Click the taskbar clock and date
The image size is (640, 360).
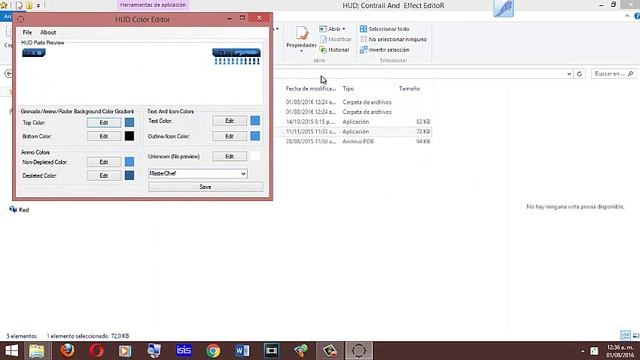tap(620, 351)
